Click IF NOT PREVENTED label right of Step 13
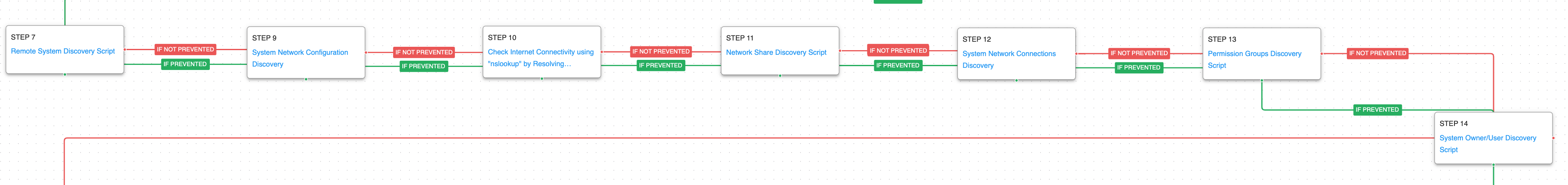This screenshot has width=1568, height=185. (x=1377, y=53)
